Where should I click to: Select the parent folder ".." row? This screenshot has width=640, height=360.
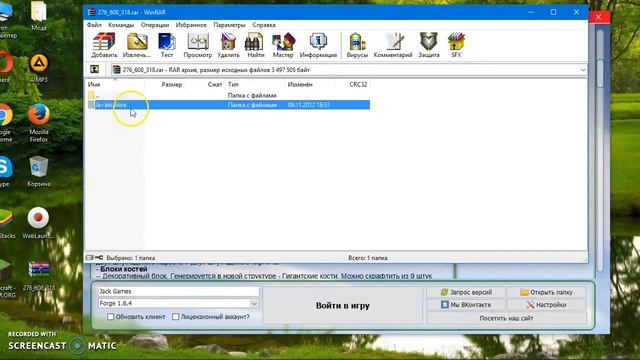click(x=228, y=95)
